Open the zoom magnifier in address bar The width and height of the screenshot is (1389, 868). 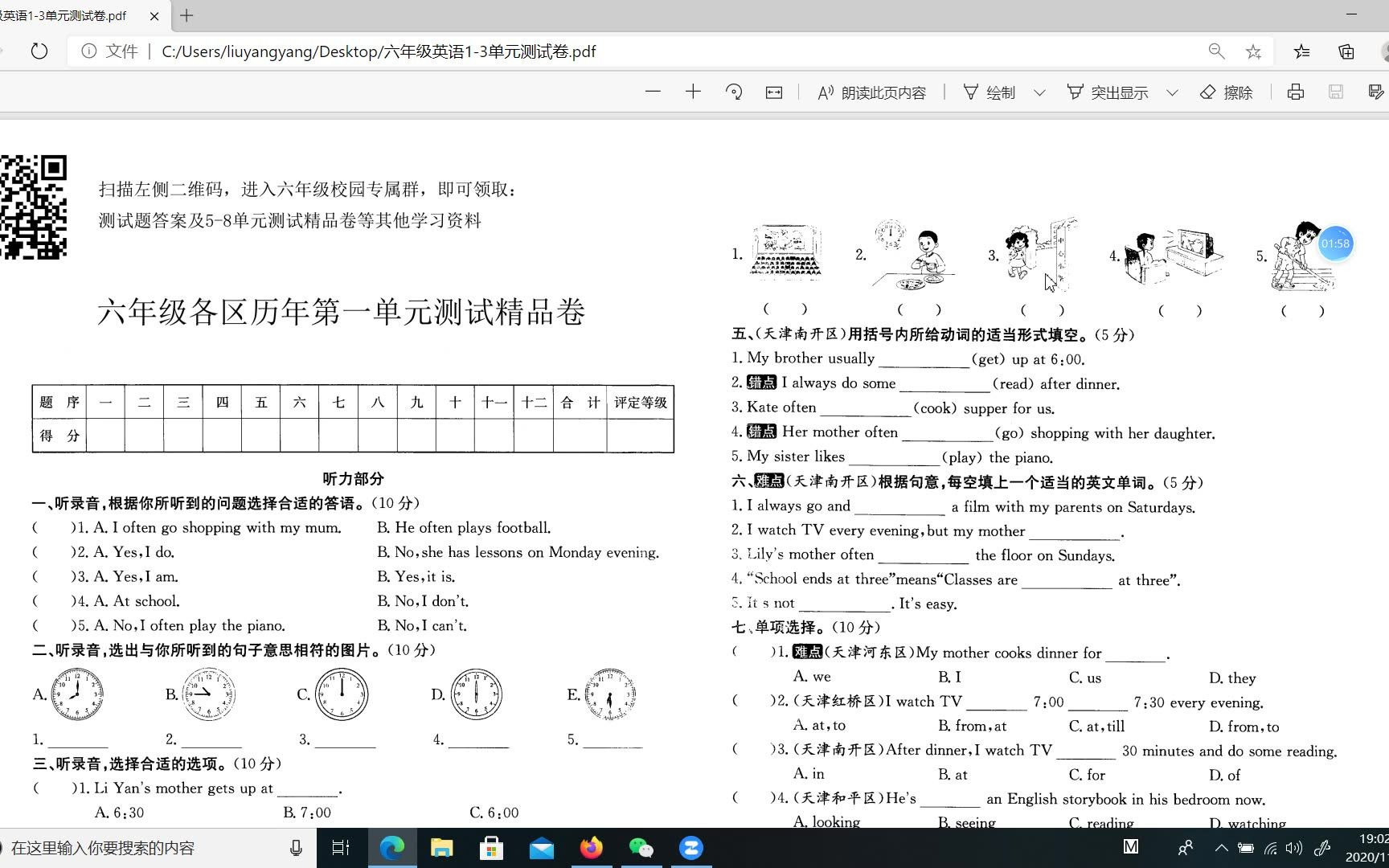pos(1217,51)
